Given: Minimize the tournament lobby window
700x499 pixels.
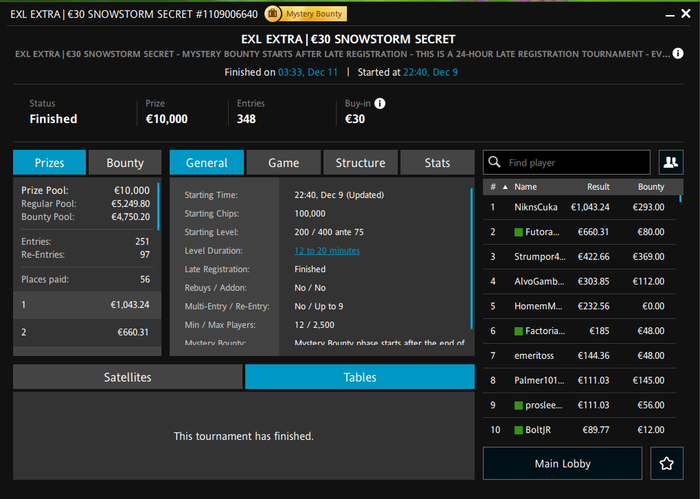Looking at the screenshot, I should pos(670,15).
